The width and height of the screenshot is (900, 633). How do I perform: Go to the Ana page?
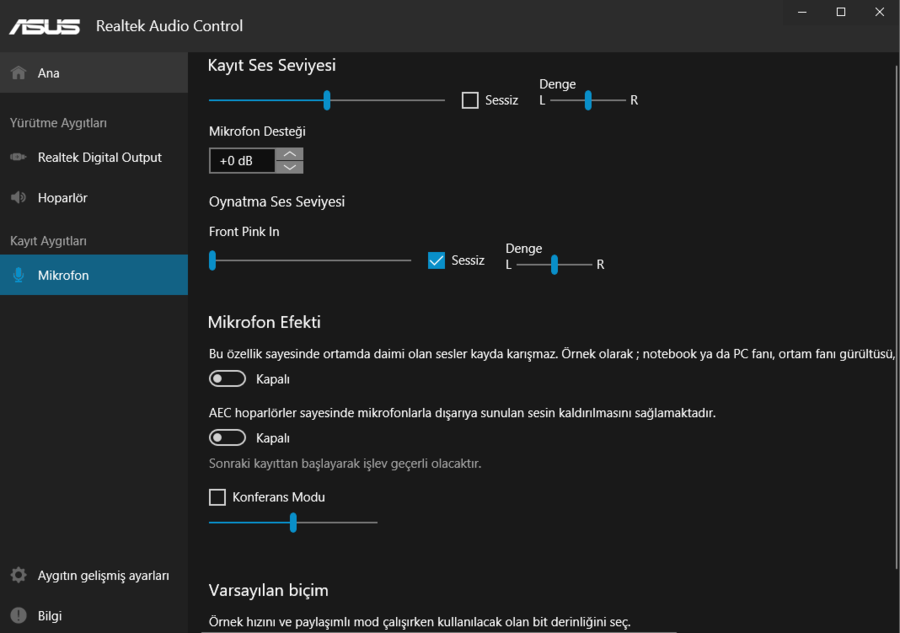pos(48,73)
